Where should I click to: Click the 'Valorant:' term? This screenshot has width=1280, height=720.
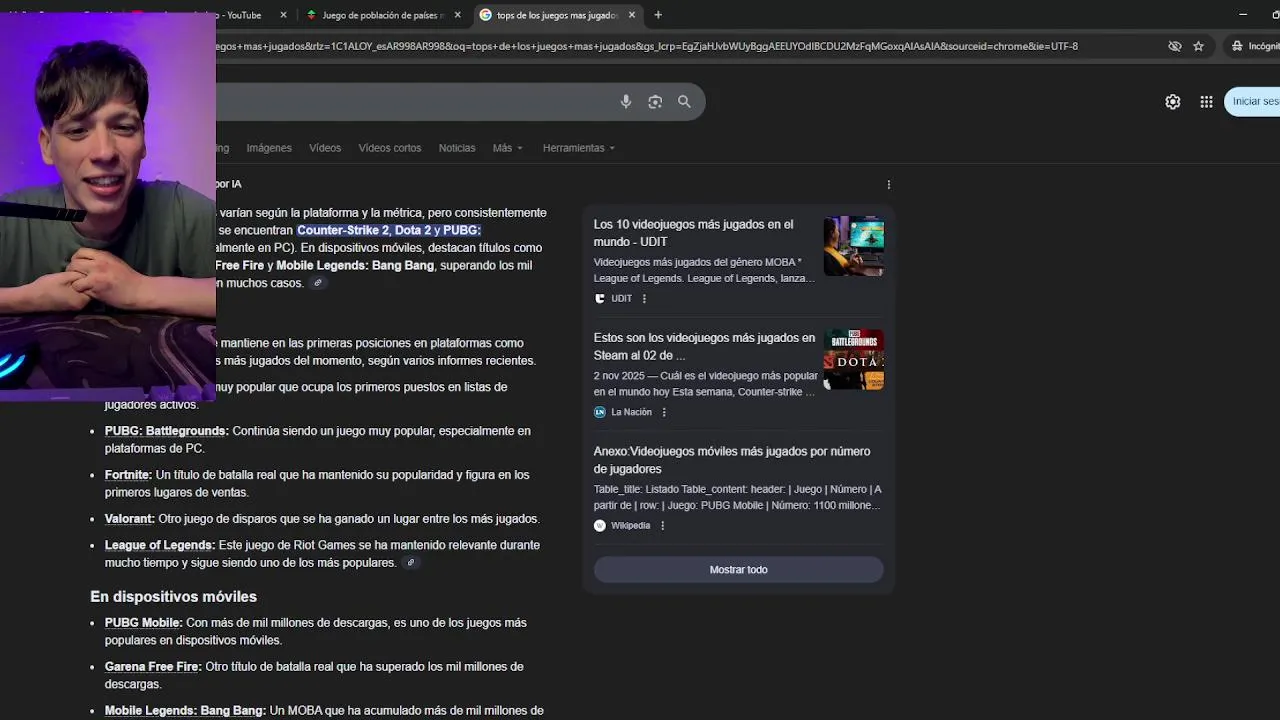click(130, 519)
